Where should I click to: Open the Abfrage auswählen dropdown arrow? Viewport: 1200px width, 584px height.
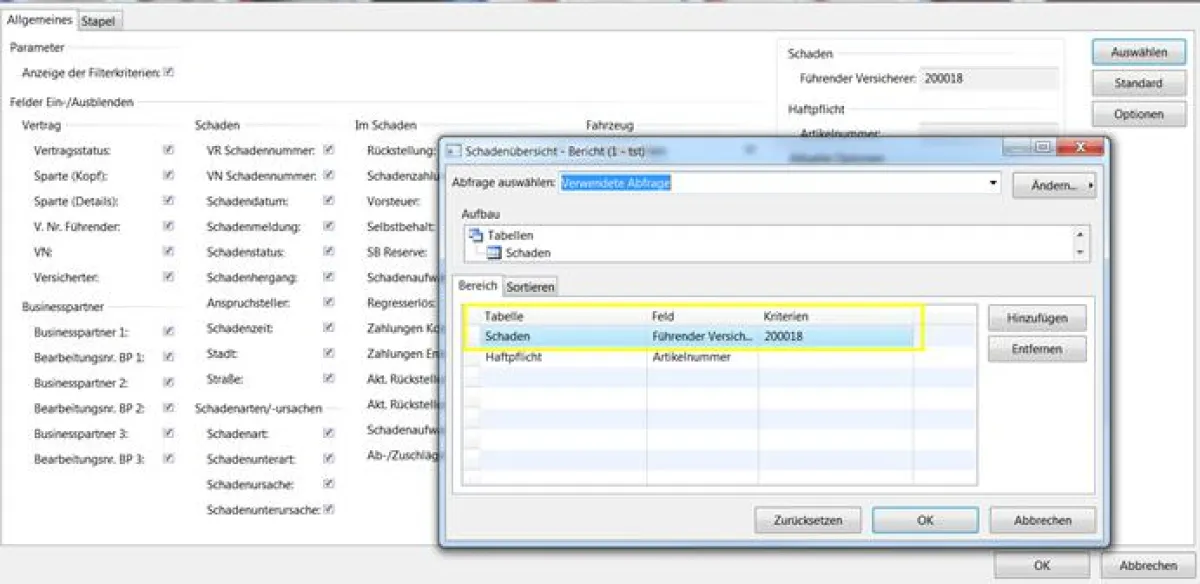(992, 184)
